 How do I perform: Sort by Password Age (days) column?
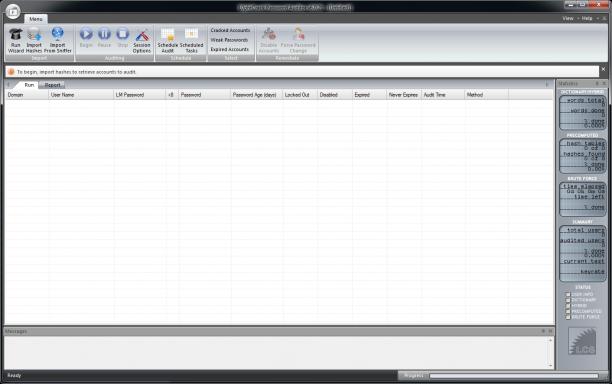(x=256, y=95)
